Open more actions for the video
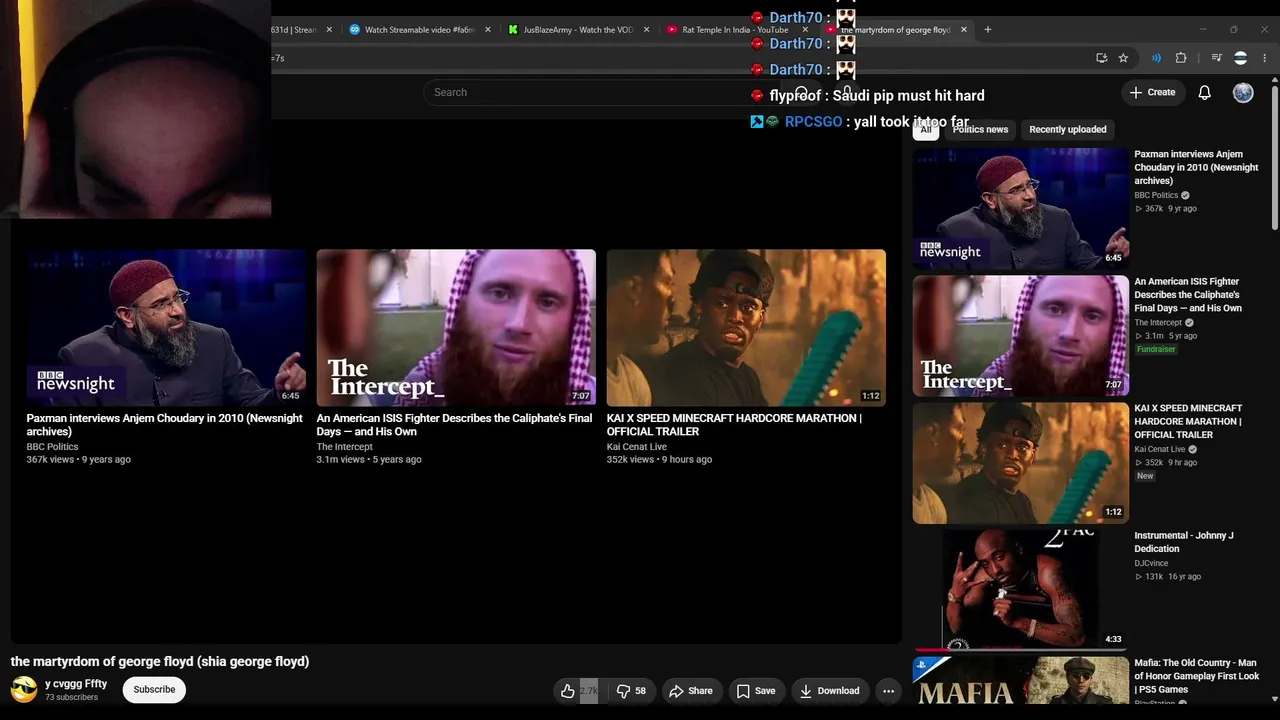This screenshot has height=720, width=1280. pos(888,691)
